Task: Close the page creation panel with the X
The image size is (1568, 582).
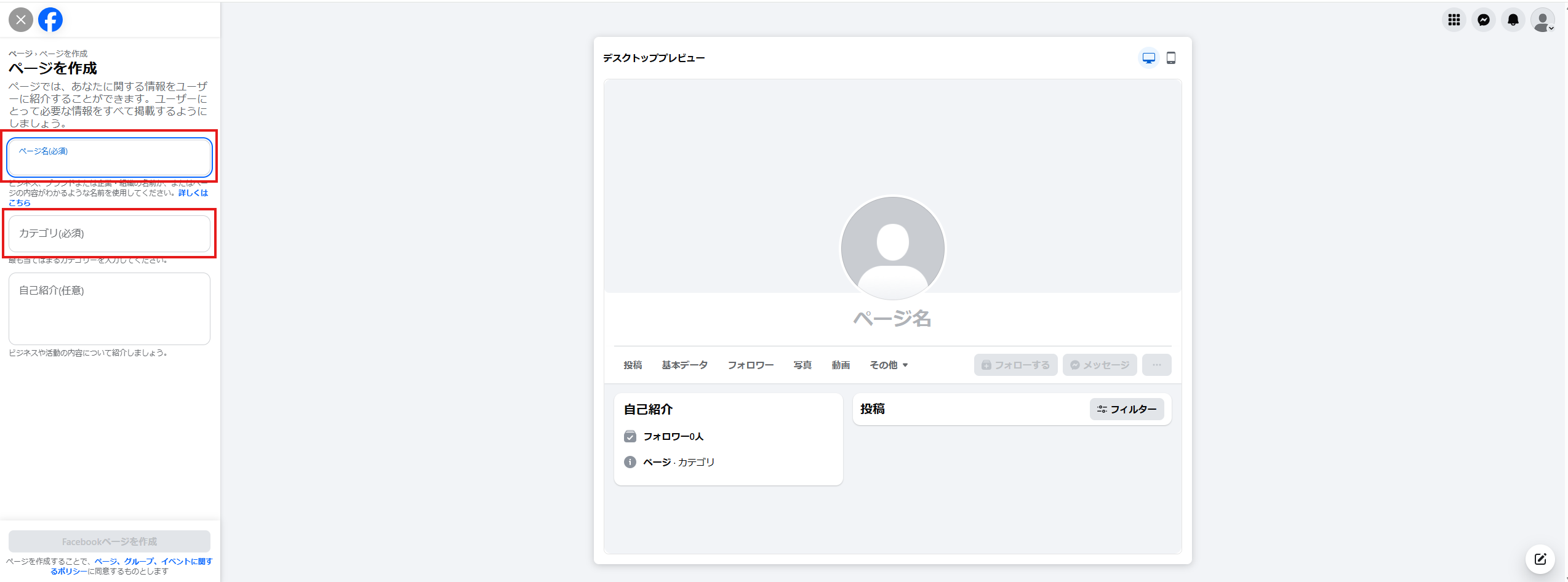Action: coord(21,19)
